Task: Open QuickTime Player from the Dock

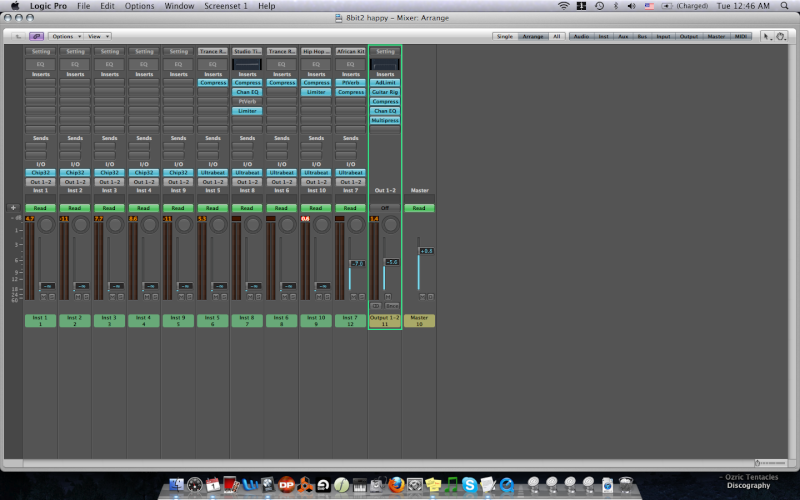Action: pyautogui.click(x=507, y=484)
